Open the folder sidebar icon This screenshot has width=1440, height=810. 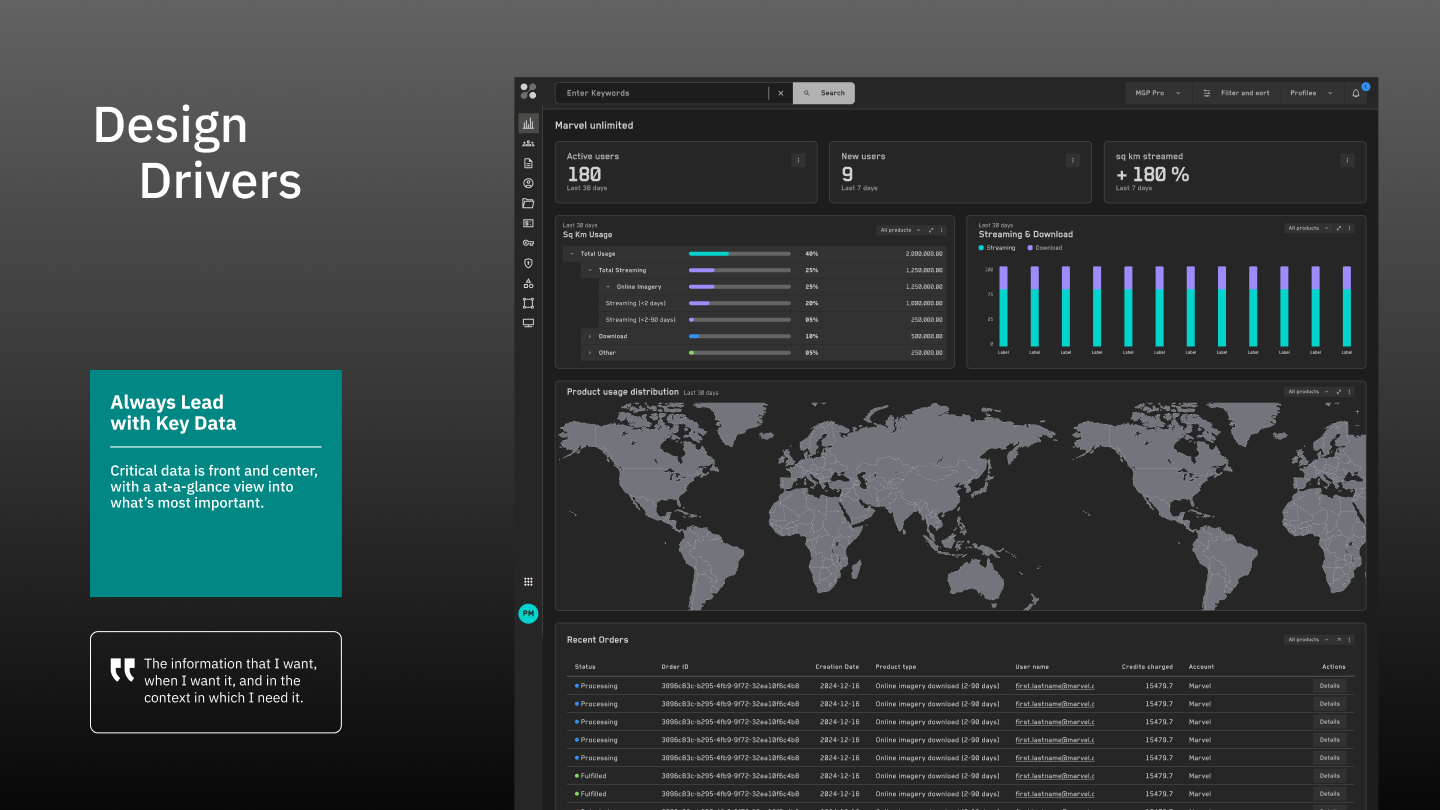[x=528, y=203]
